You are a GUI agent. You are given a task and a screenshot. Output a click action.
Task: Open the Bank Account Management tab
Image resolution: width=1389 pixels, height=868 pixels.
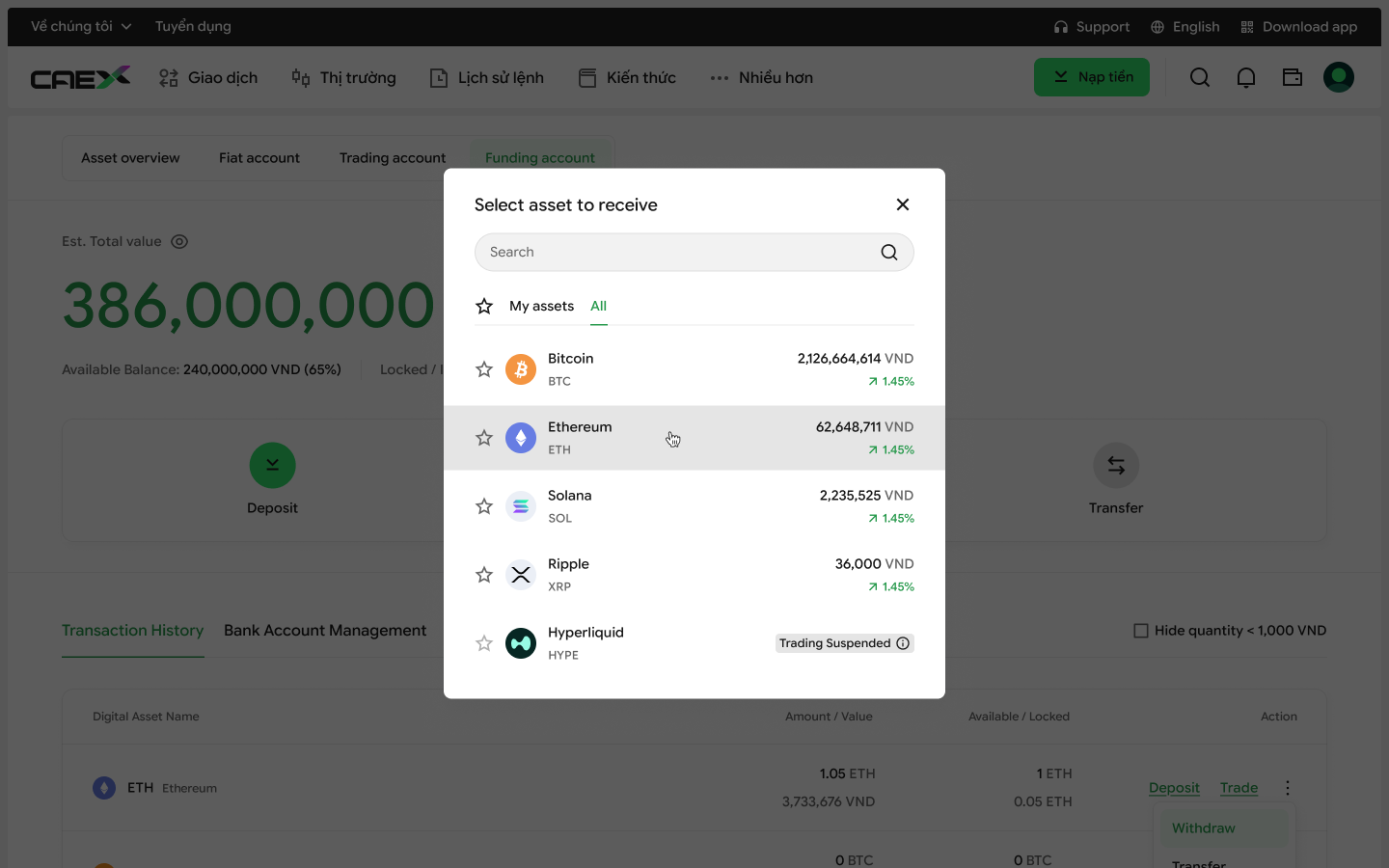click(x=325, y=631)
